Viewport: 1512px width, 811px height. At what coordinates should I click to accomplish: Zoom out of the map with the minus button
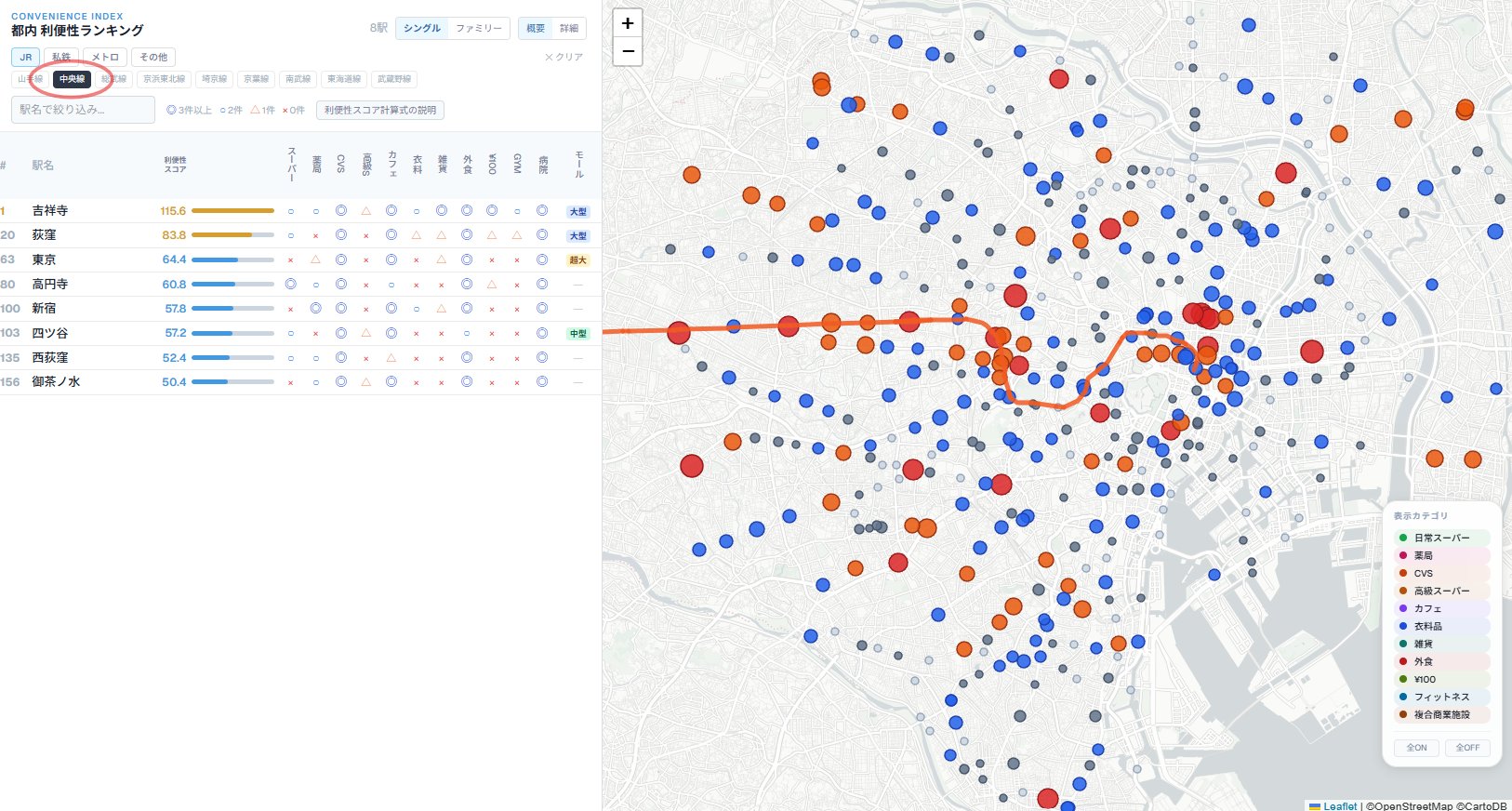tap(628, 51)
